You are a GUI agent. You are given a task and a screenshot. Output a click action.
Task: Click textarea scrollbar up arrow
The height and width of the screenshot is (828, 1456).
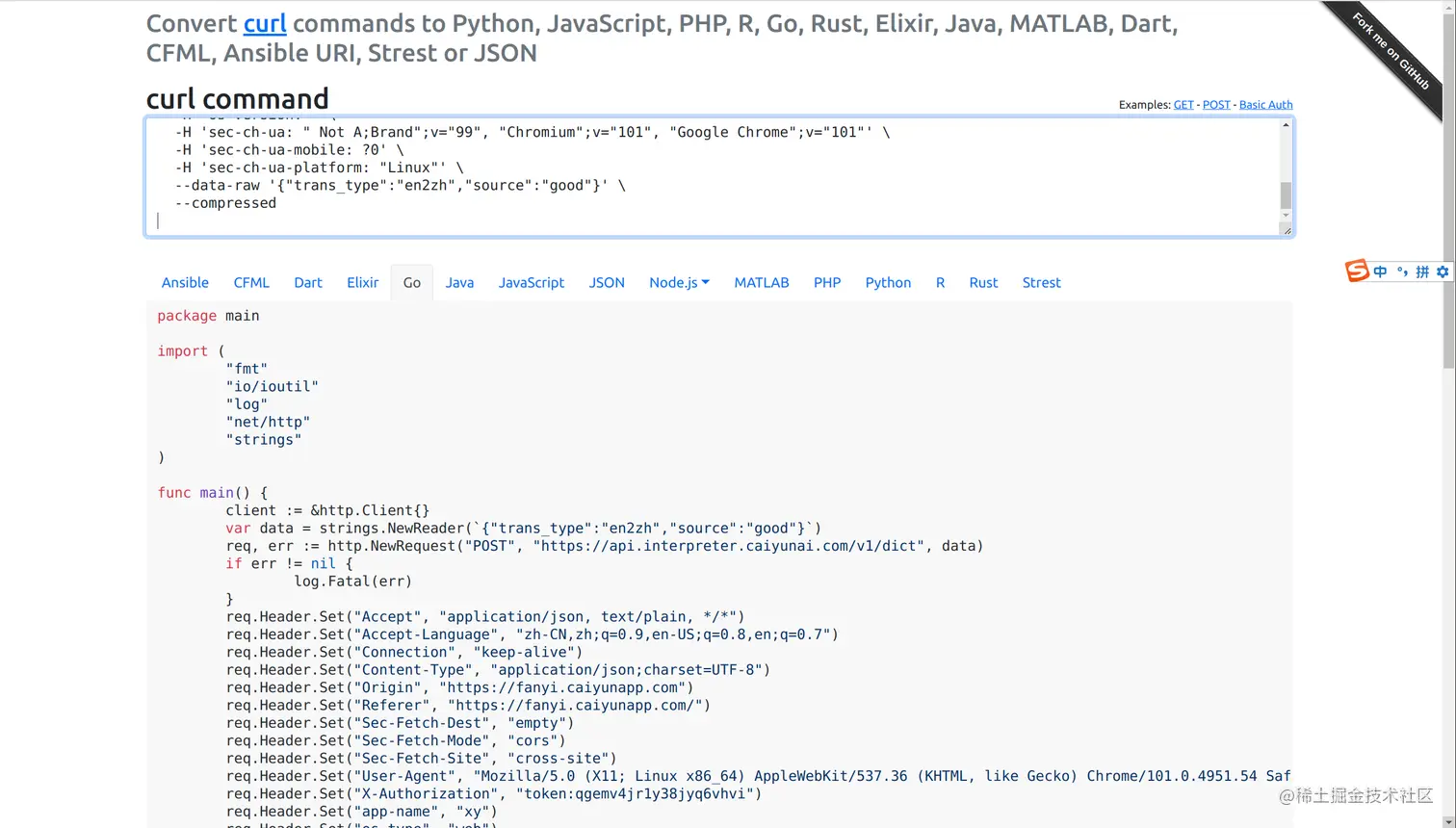click(1286, 125)
